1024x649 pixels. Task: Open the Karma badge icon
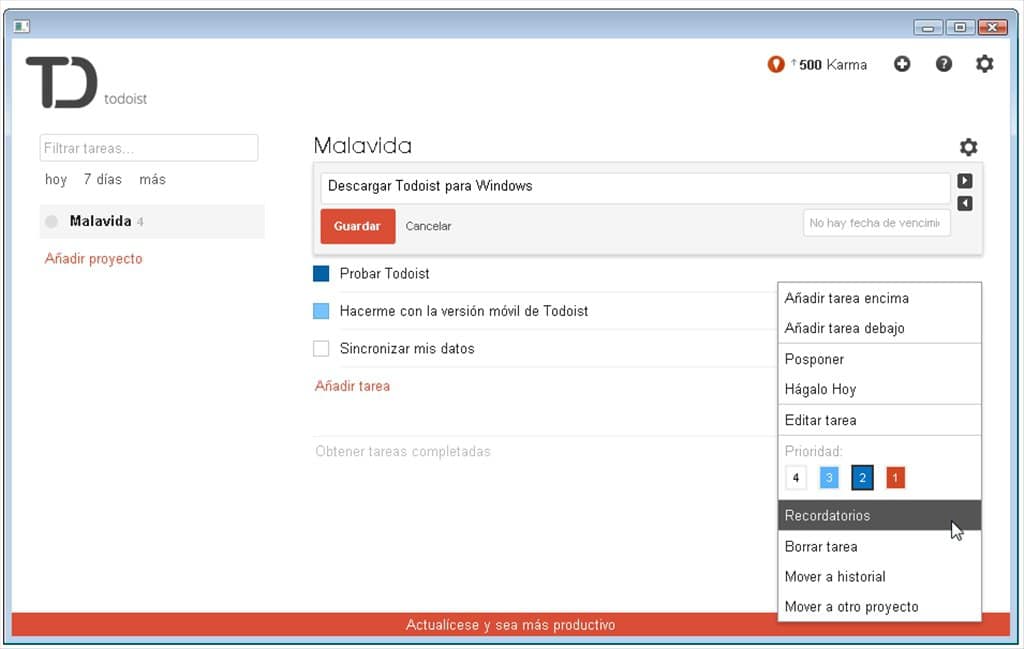pos(776,65)
